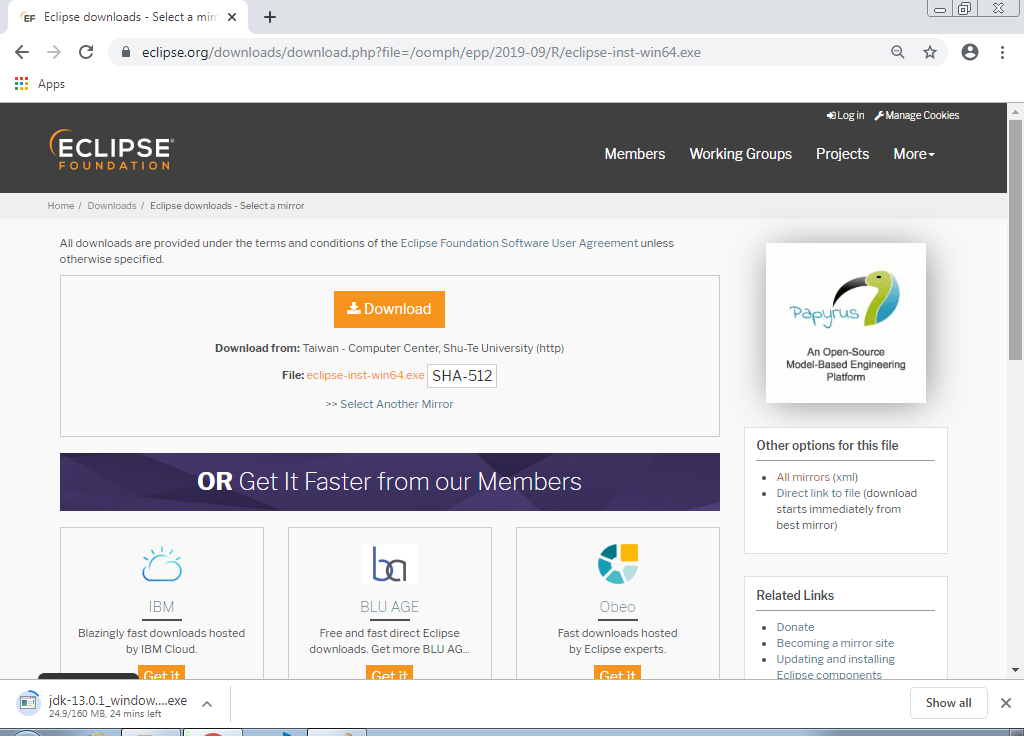Click Get it button under BLU AGE
Image resolution: width=1024 pixels, height=736 pixels.
pos(389,673)
